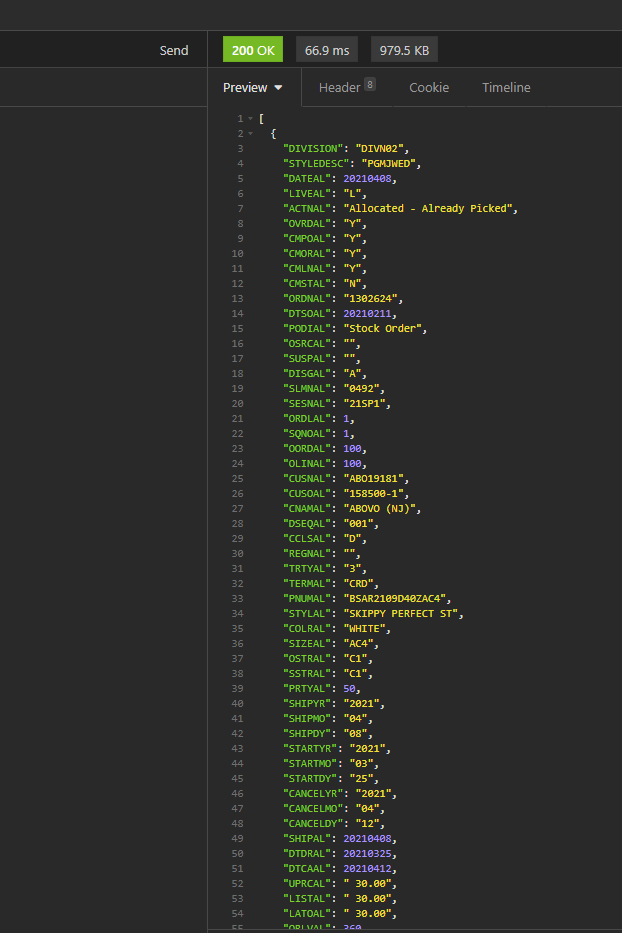Click the "LISTAL" key
The width and height of the screenshot is (622, 933).
pos(307,898)
